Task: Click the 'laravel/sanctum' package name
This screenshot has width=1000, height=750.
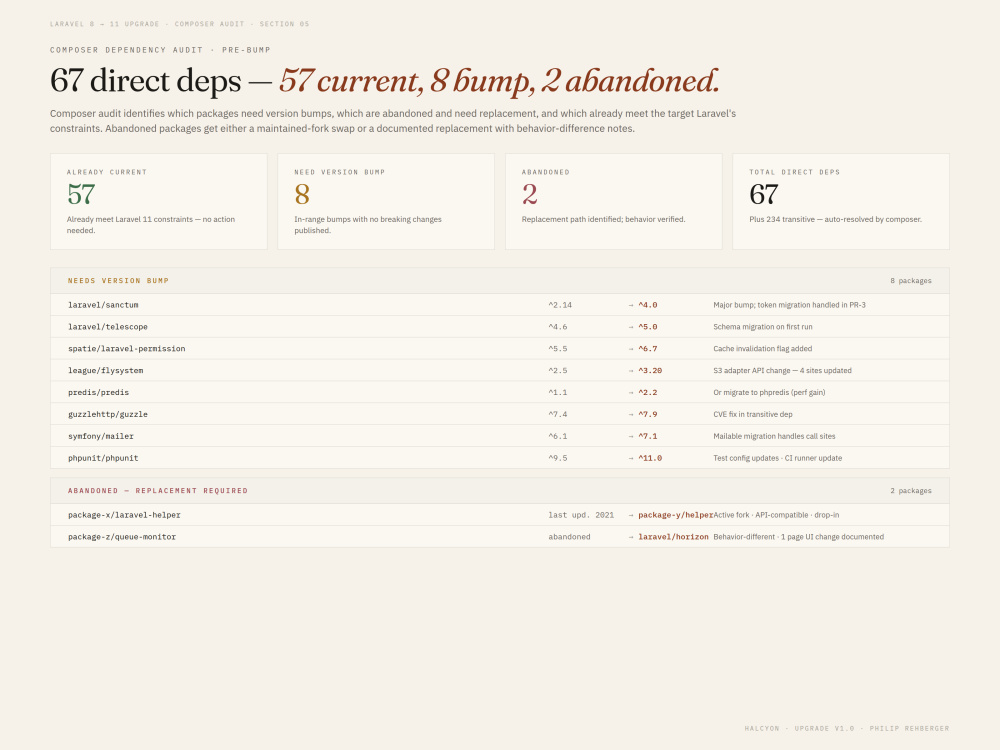Action: 103,305
